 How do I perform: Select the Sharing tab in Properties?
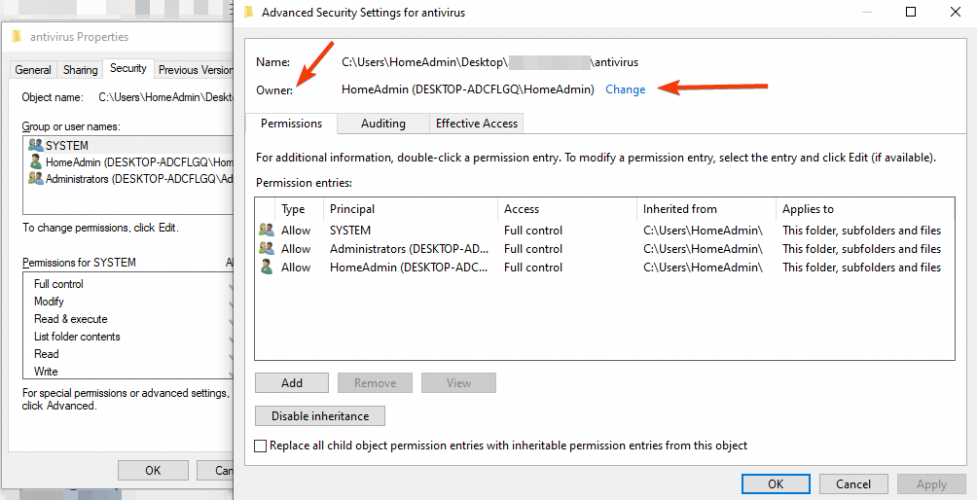click(x=80, y=70)
